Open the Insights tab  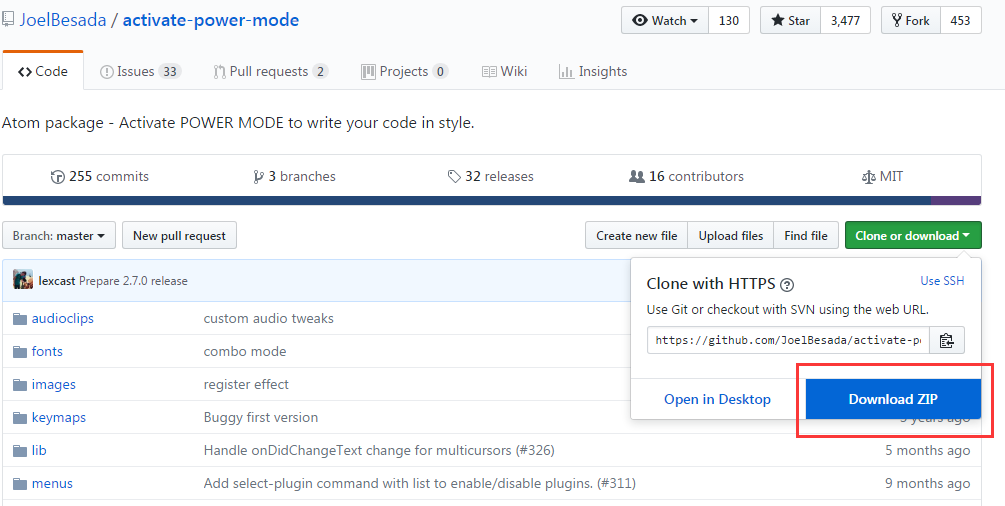coord(593,71)
